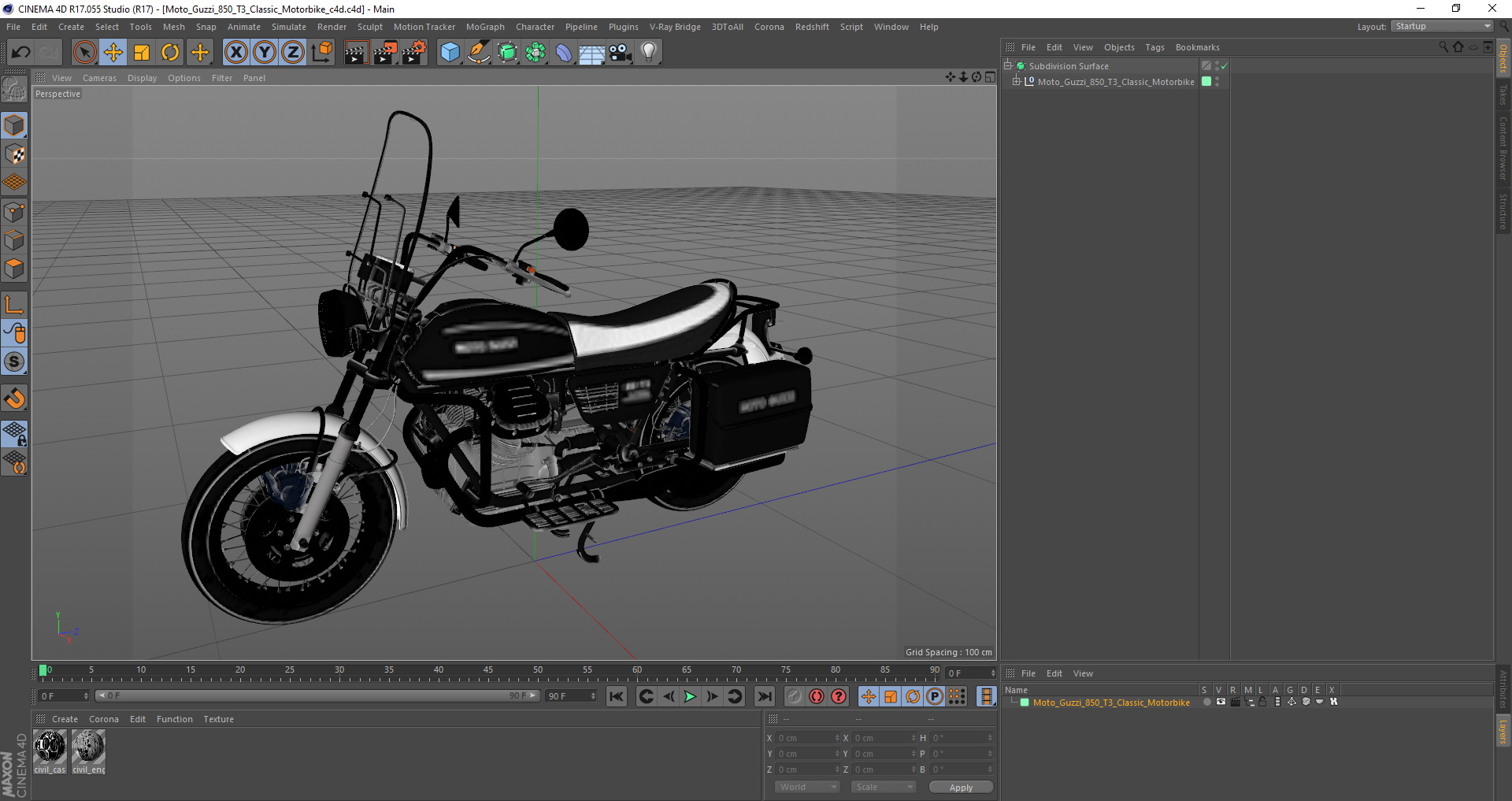Viewport: 1512px width, 801px height.
Task: Open the World coordinate dropdown
Action: point(807,787)
